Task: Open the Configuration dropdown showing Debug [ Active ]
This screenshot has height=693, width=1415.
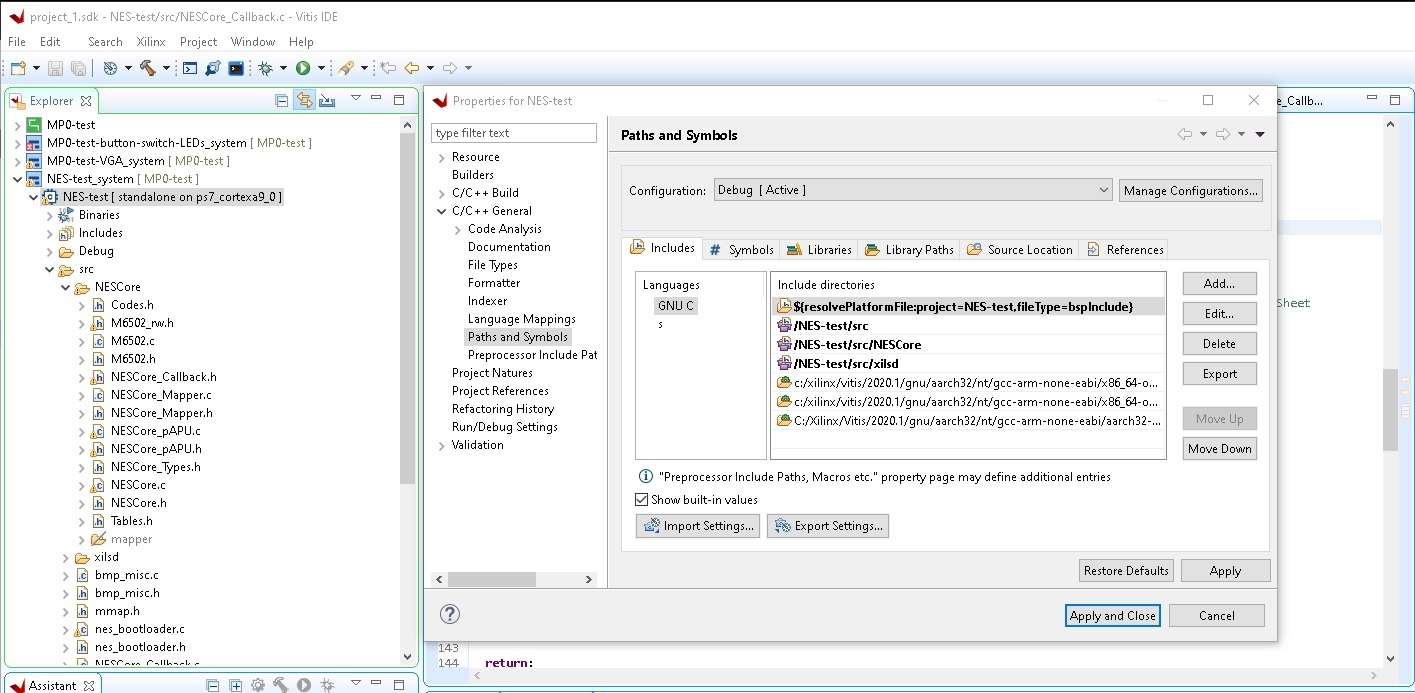Action: (x=913, y=190)
